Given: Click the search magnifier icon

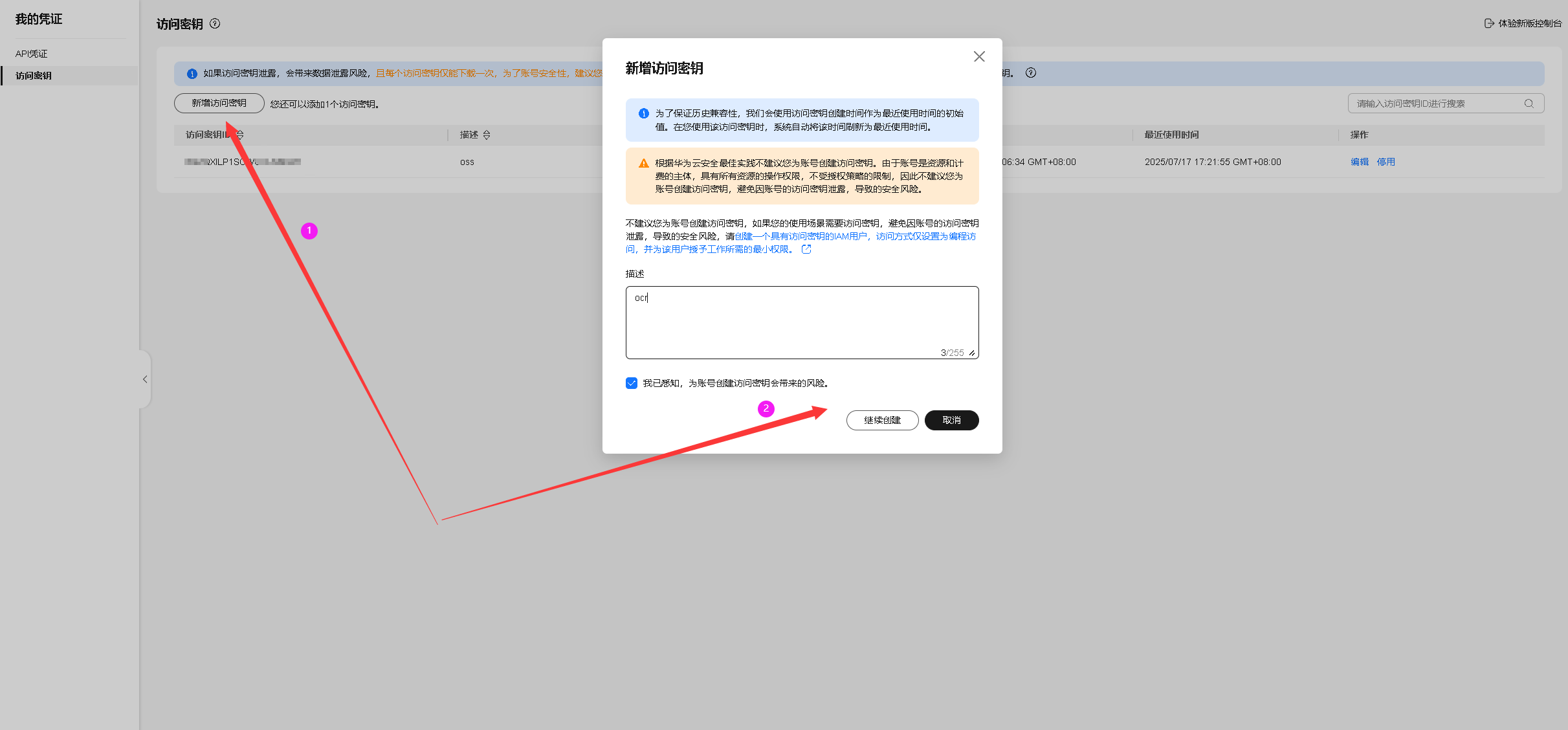Looking at the screenshot, I should 1529,104.
